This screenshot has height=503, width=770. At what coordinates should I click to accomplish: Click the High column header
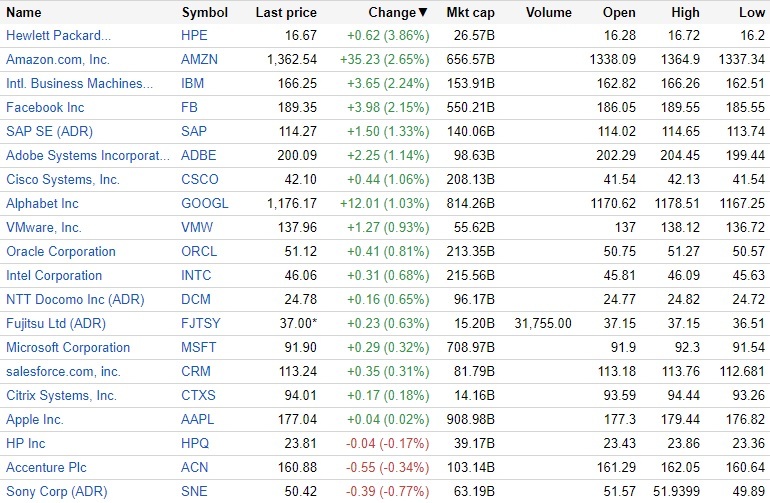[685, 13]
